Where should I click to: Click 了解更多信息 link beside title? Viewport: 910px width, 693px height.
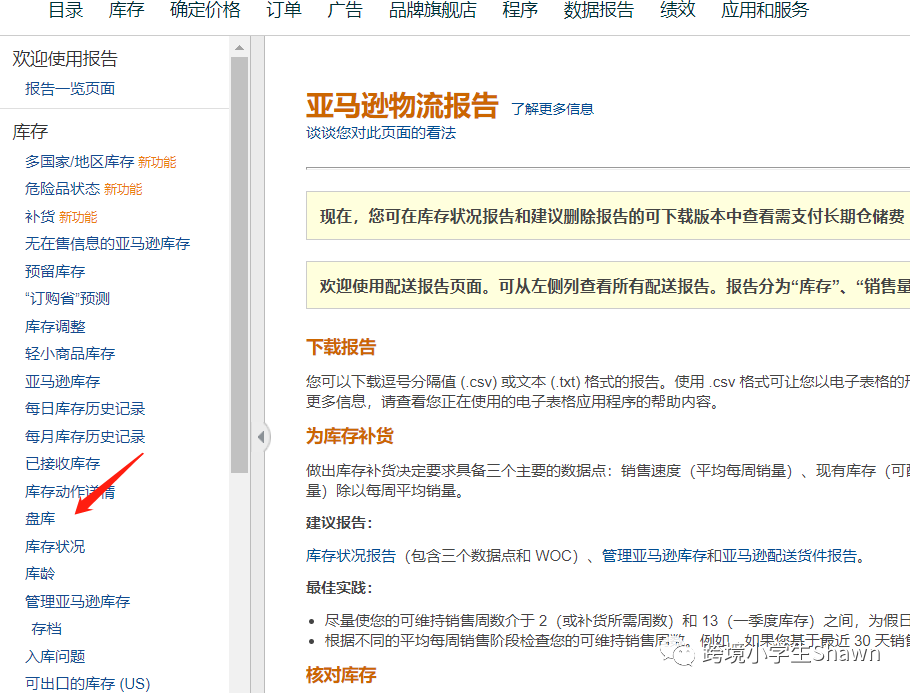(x=552, y=109)
